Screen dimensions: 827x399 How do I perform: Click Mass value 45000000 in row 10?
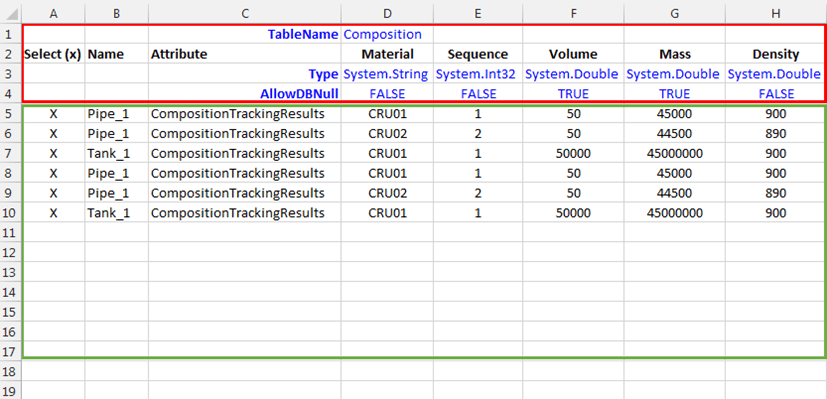pyautogui.click(x=675, y=213)
